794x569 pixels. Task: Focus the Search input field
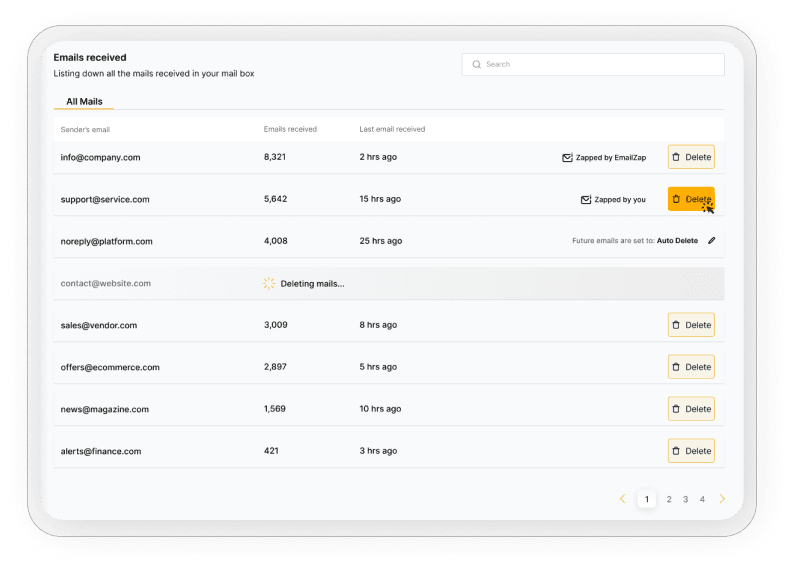point(592,64)
